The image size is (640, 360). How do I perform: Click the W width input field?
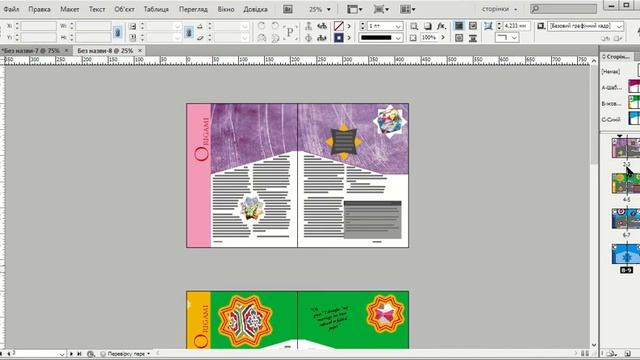coord(93,26)
